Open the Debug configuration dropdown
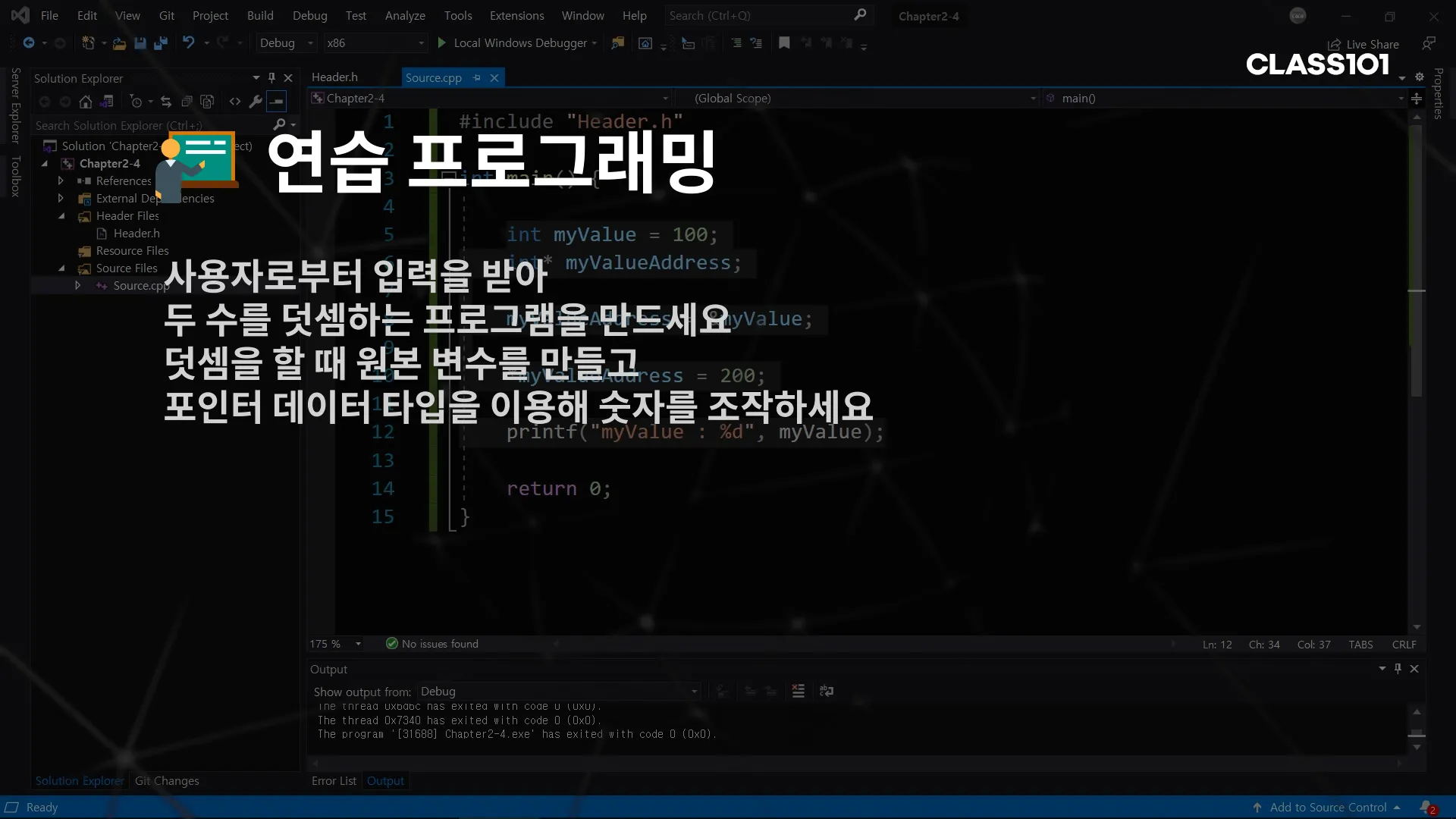1456x819 pixels. (286, 43)
